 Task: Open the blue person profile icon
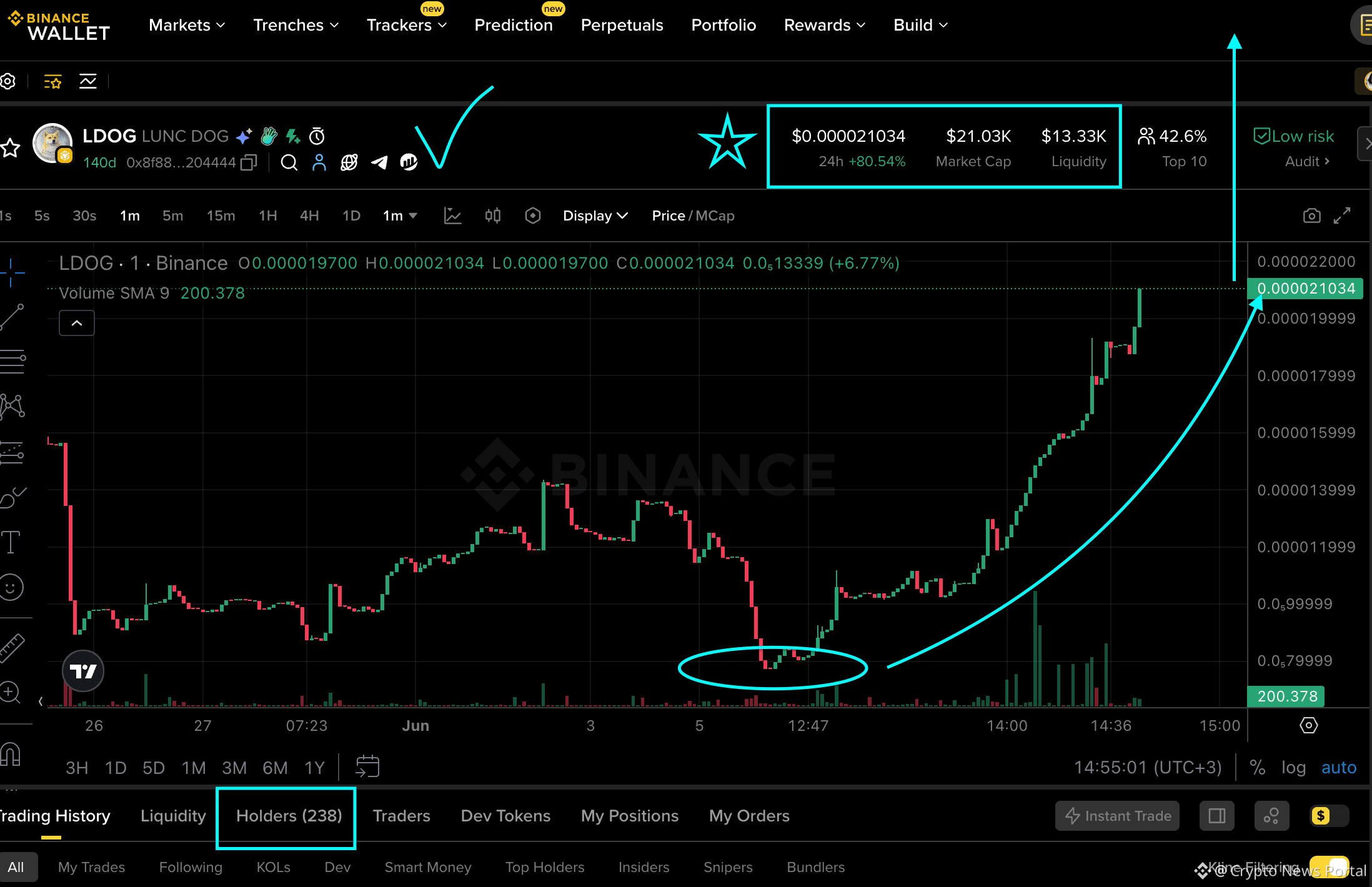click(319, 162)
